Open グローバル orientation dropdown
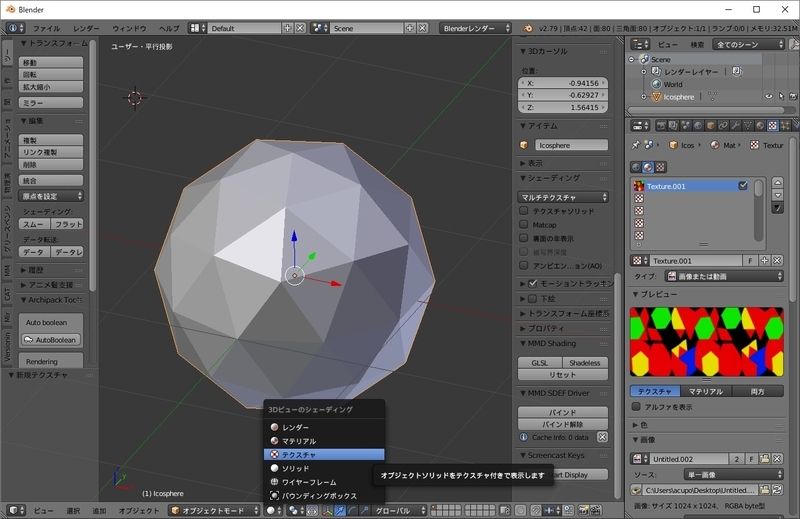Screen dimensions: 800x519 point(399,510)
